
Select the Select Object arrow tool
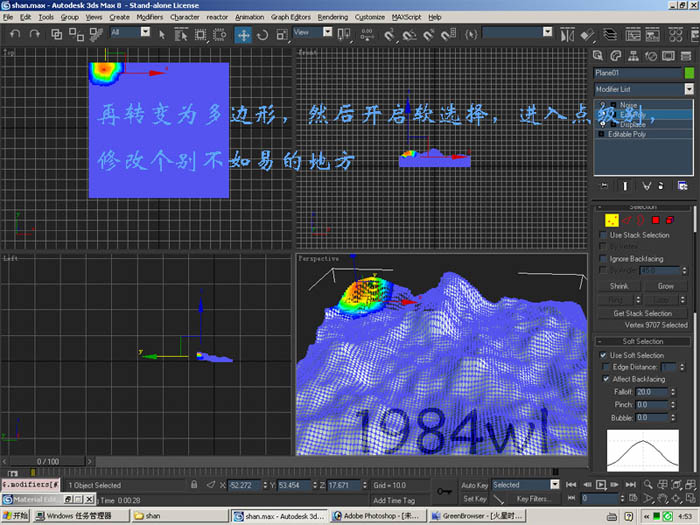point(162,34)
